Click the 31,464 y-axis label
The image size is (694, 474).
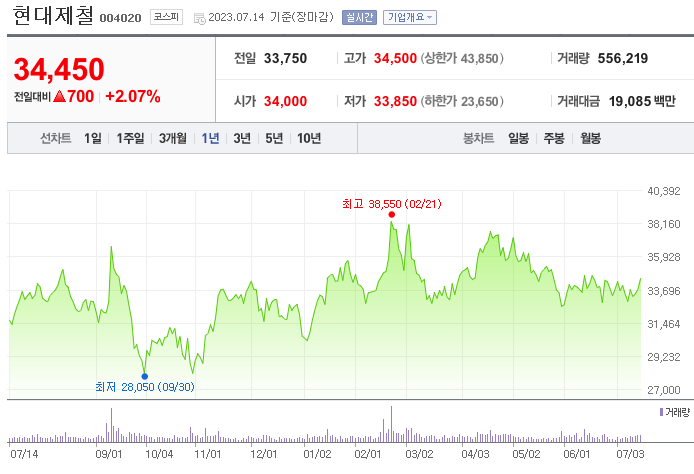664,324
